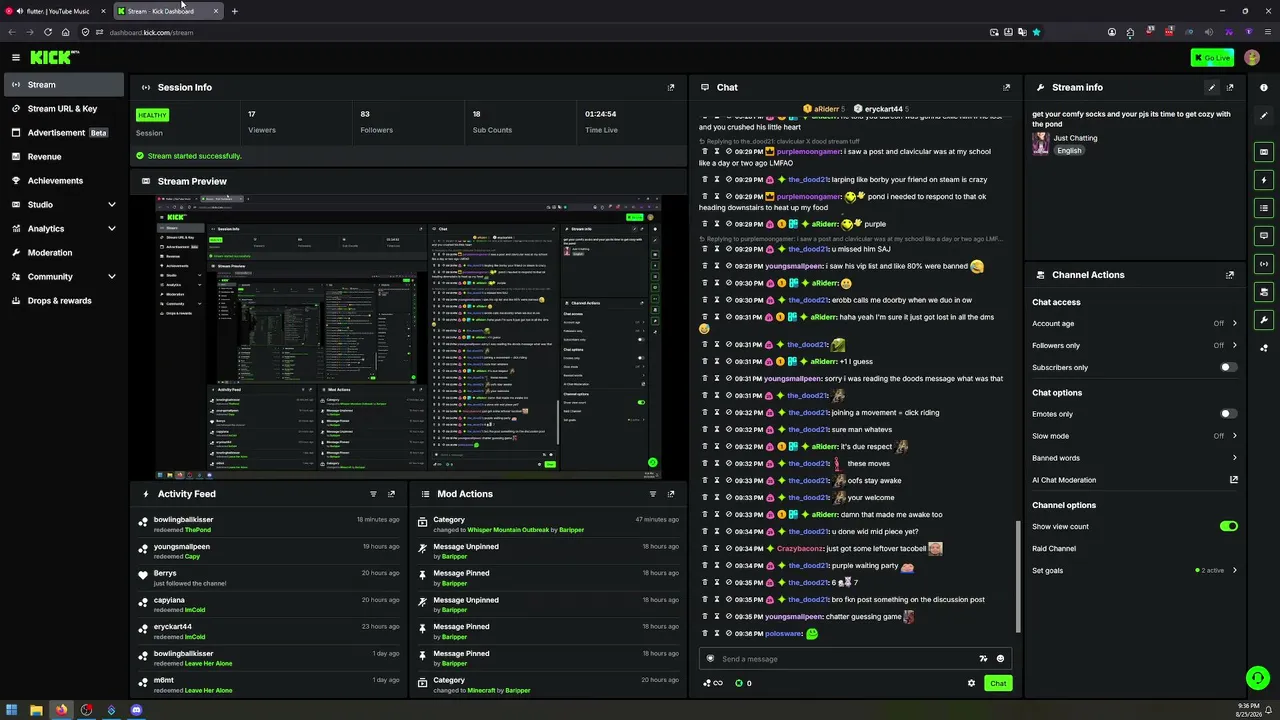Send message with the Chat button
Viewport: 1280px width, 720px height.
[998, 683]
